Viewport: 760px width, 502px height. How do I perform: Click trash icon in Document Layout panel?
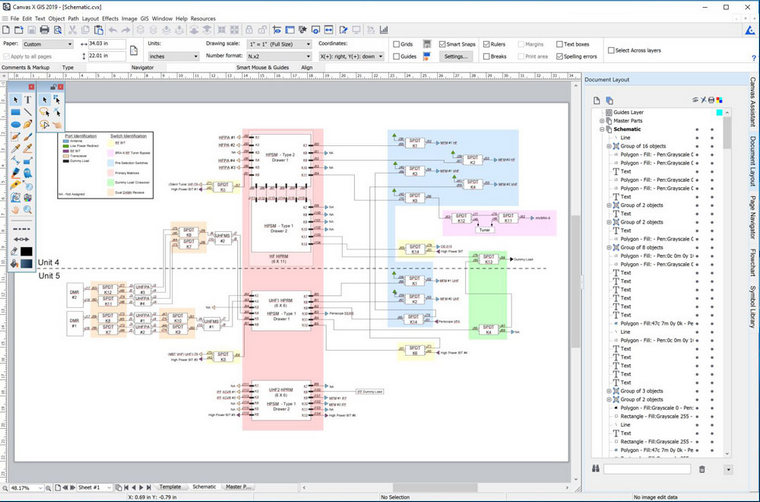tap(701, 469)
